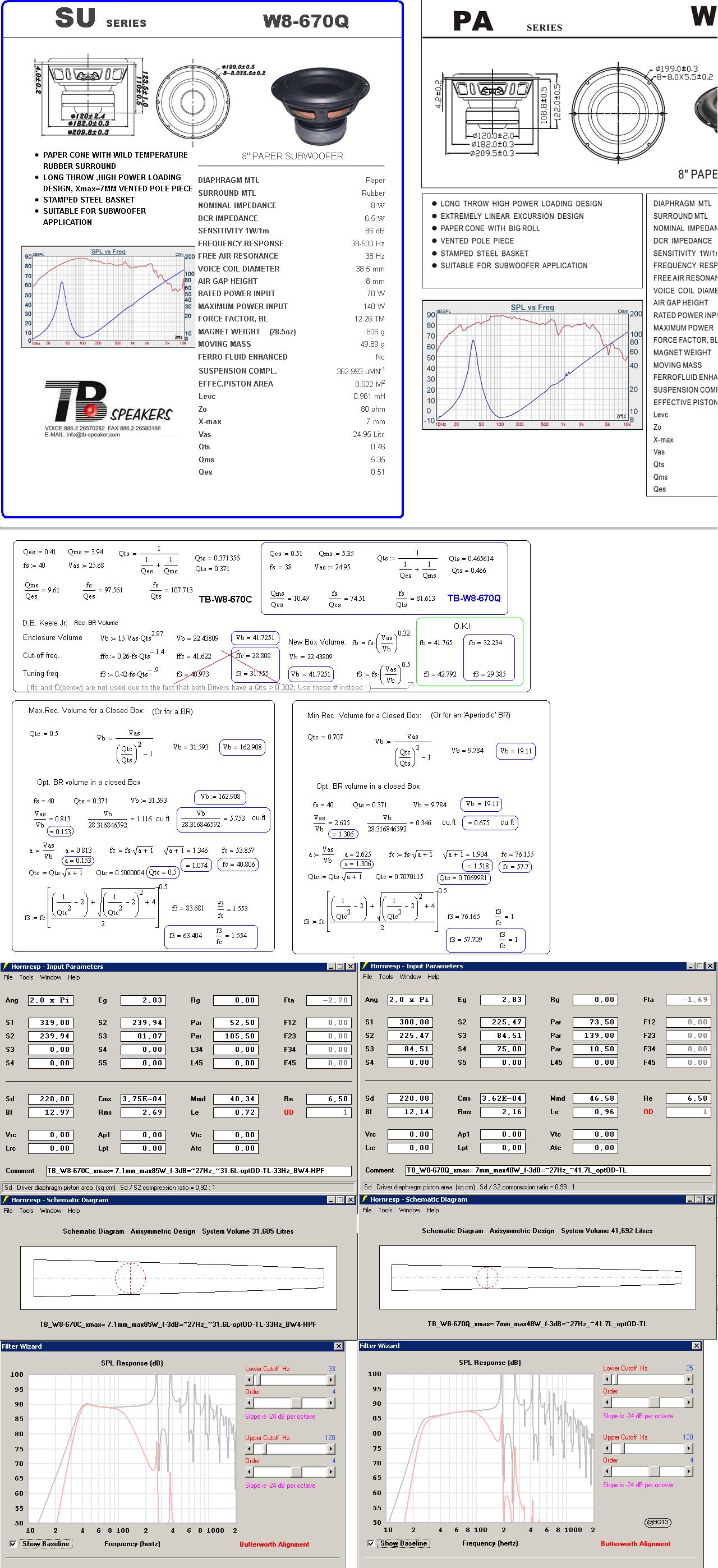Click the TB Speakers logo
The image size is (718, 1568).
[x=108, y=401]
